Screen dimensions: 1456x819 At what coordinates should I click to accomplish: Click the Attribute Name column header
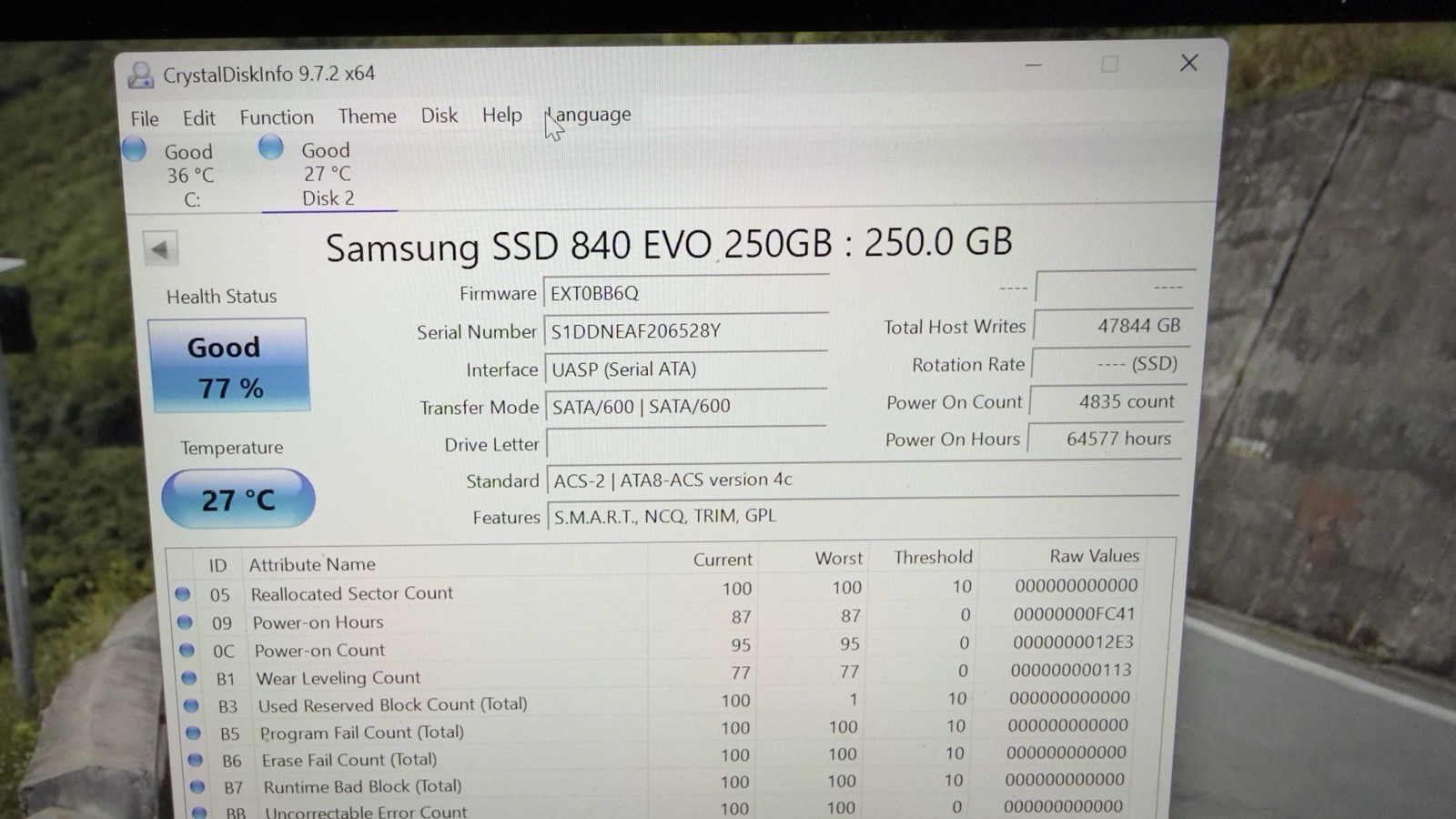[x=312, y=564]
